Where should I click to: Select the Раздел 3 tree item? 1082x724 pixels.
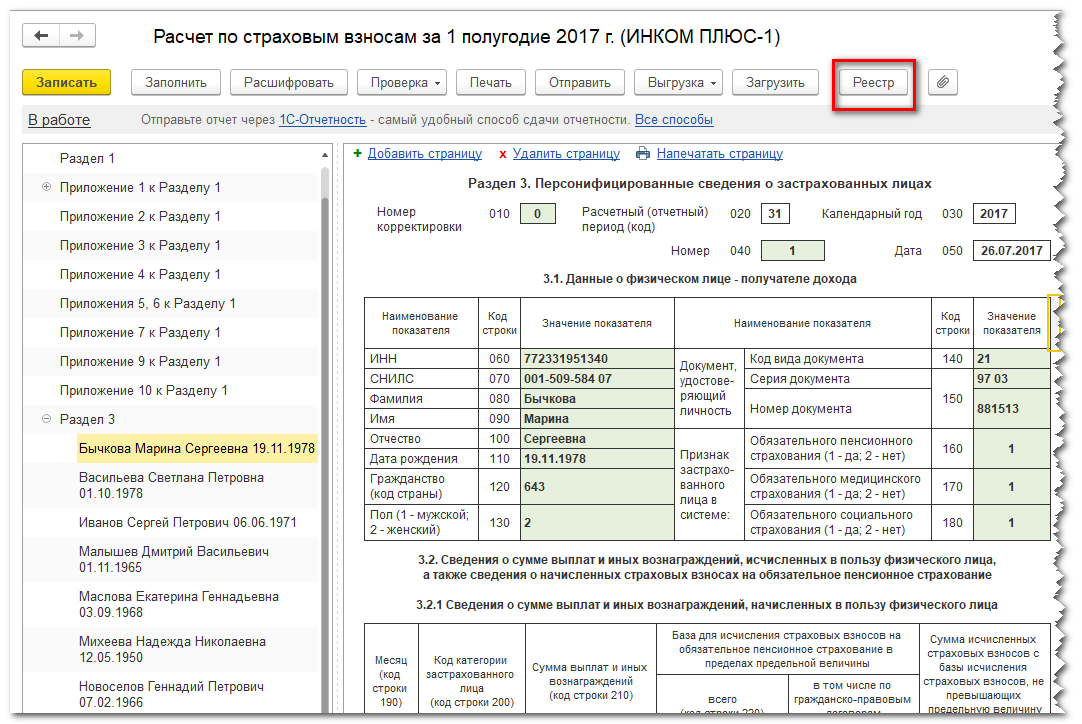pyautogui.click(x=87, y=419)
